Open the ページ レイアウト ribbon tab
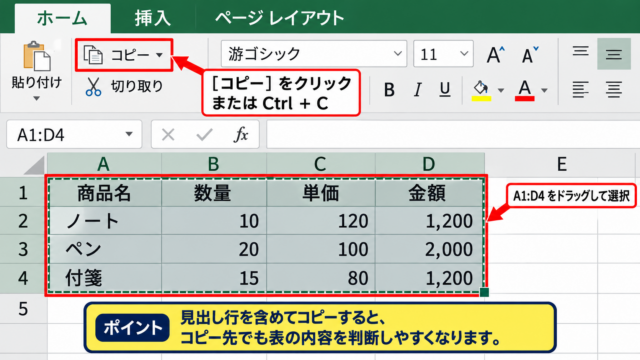This screenshot has width=640, height=360. point(280,18)
